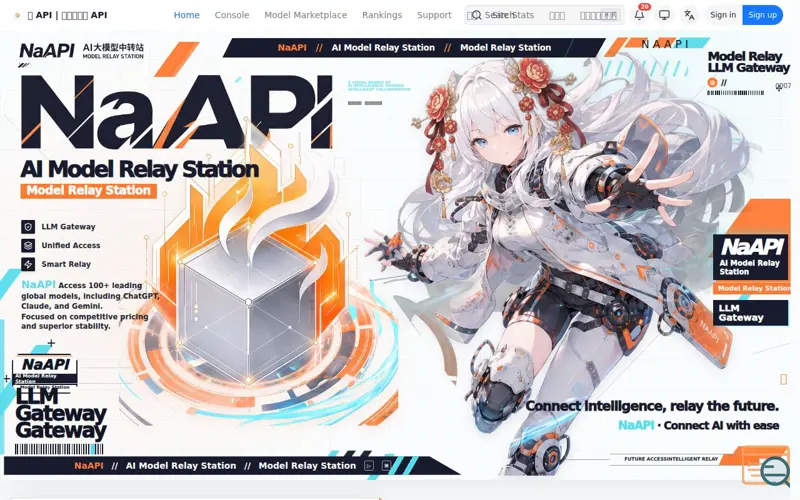Image resolution: width=800 pixels, height=500 pixels.
Task: Open the Support menu item
Action: click(434, 15)
